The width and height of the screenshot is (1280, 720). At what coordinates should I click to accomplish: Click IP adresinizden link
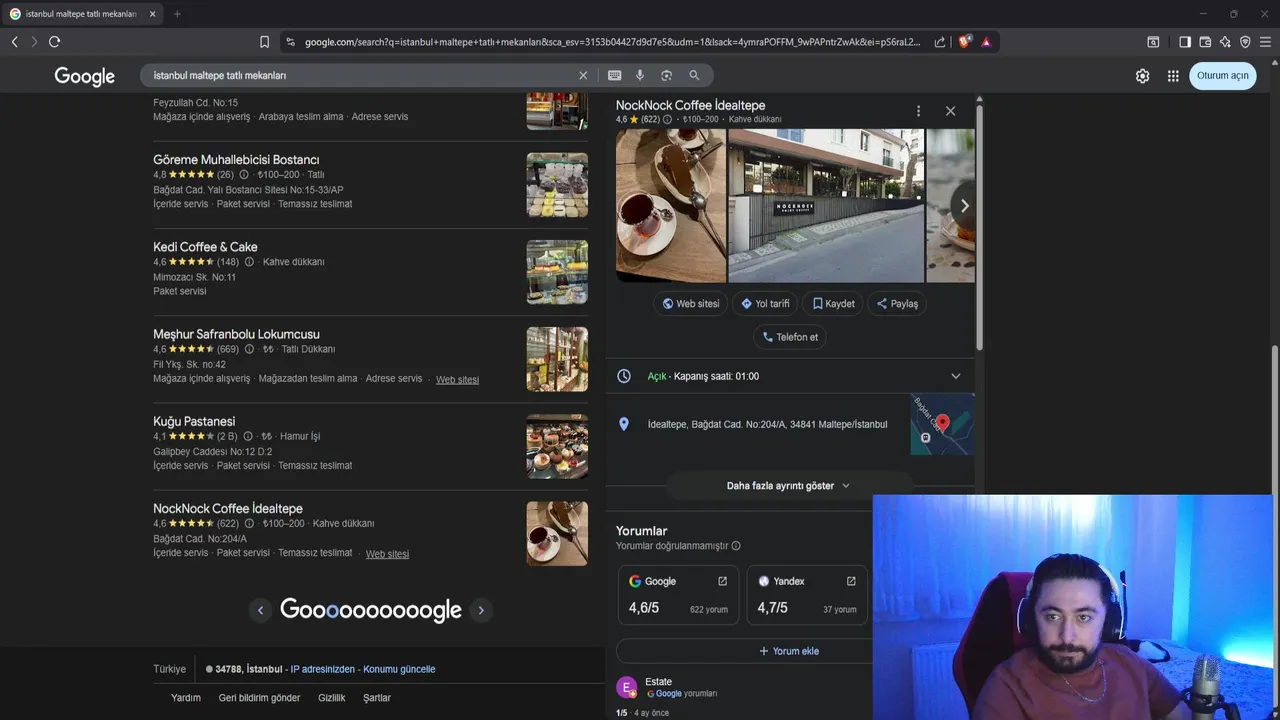click(x=322, y=669)
